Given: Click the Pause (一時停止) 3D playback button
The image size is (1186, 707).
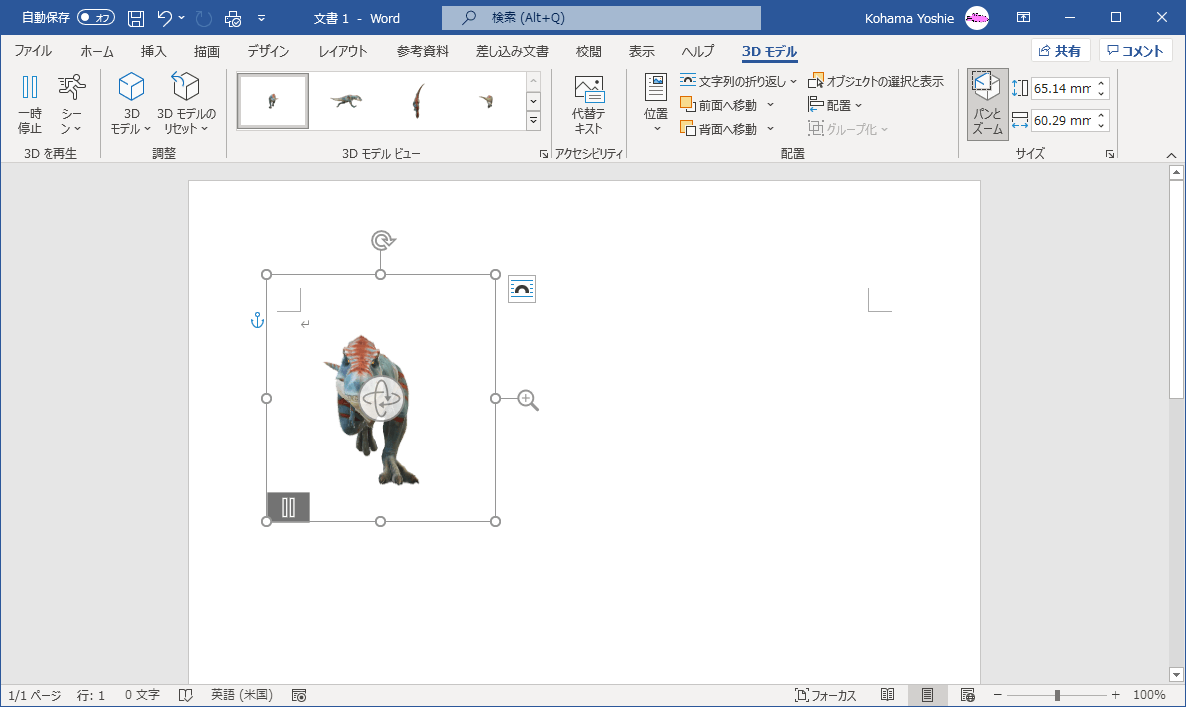Looking at the screenshot, I should coord(30,105).
